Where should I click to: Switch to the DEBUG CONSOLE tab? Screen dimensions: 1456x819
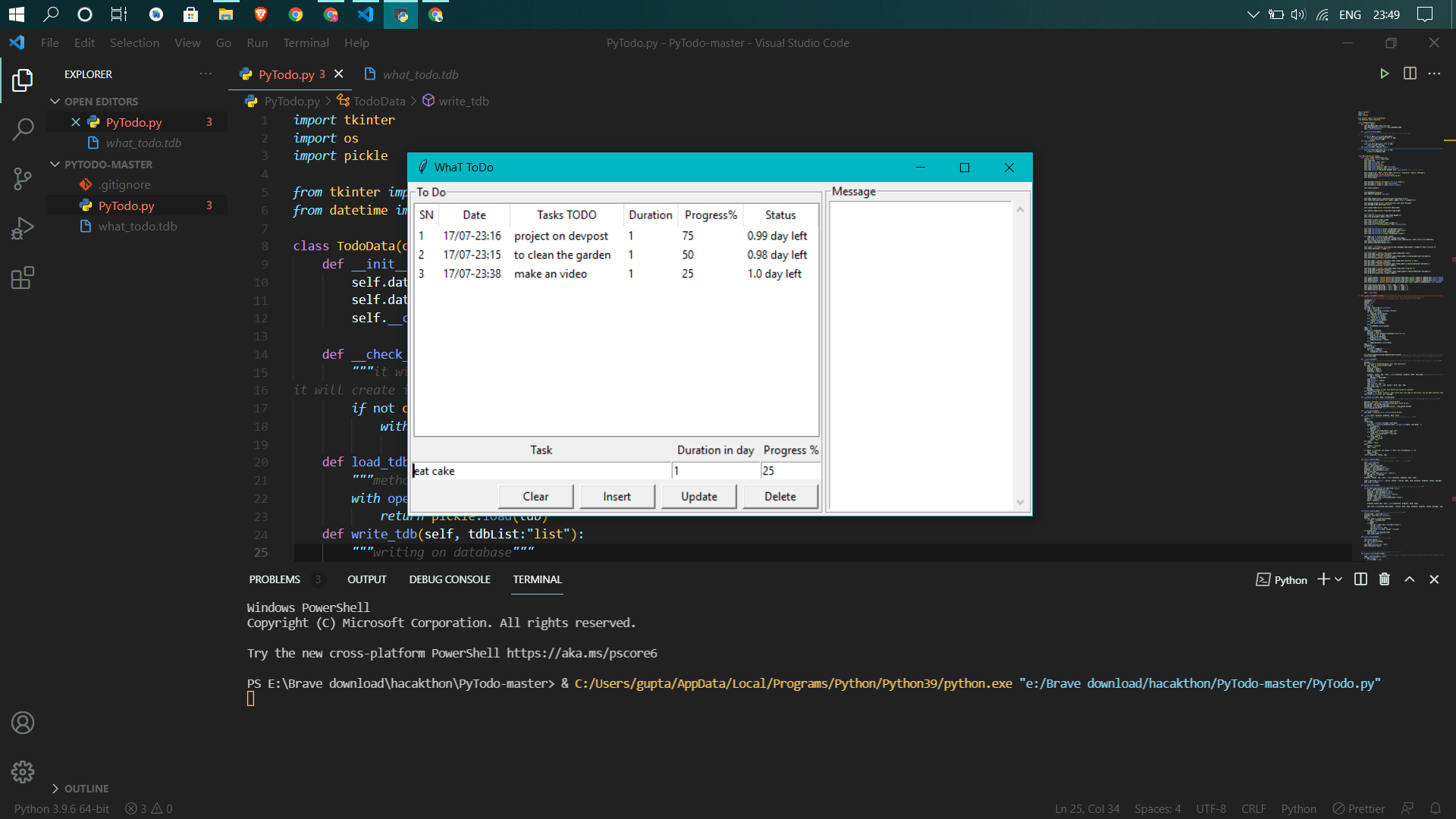450,579
